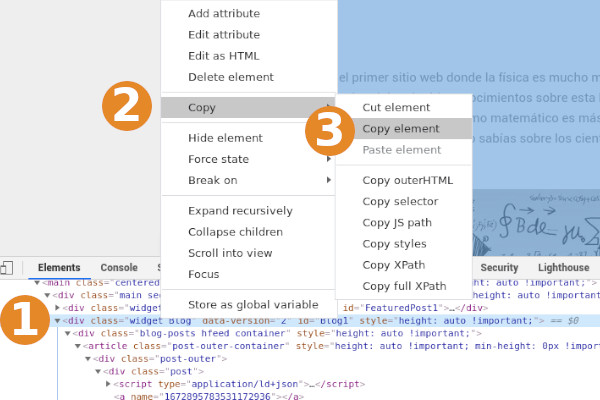
Task: Expand the FeaturedPost1 widget div
Action: 57,308
